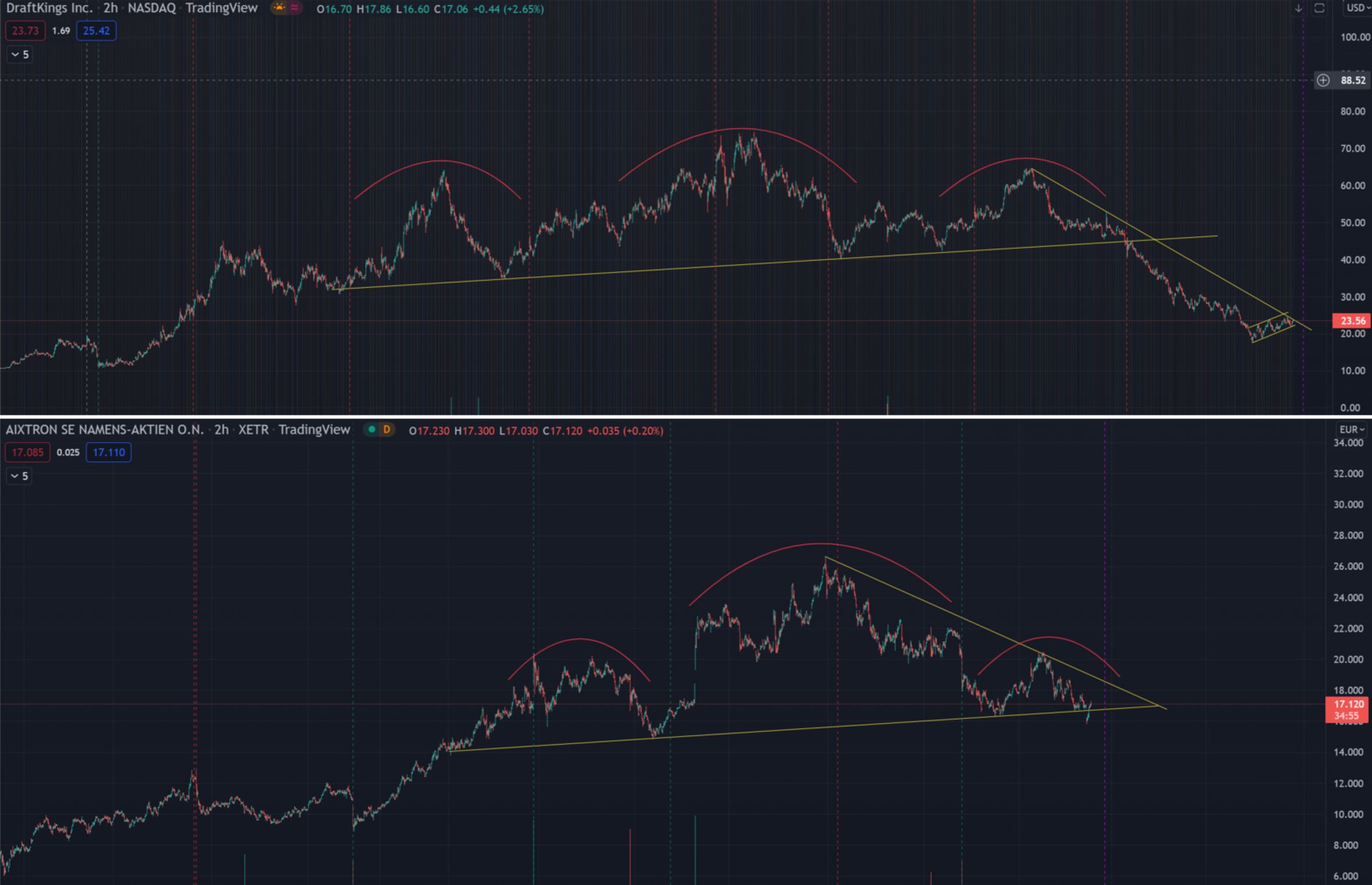This screenshot has width=1372, height=885.
Task: Click the red 17.085 sell price button
Action: coord(27,452)
